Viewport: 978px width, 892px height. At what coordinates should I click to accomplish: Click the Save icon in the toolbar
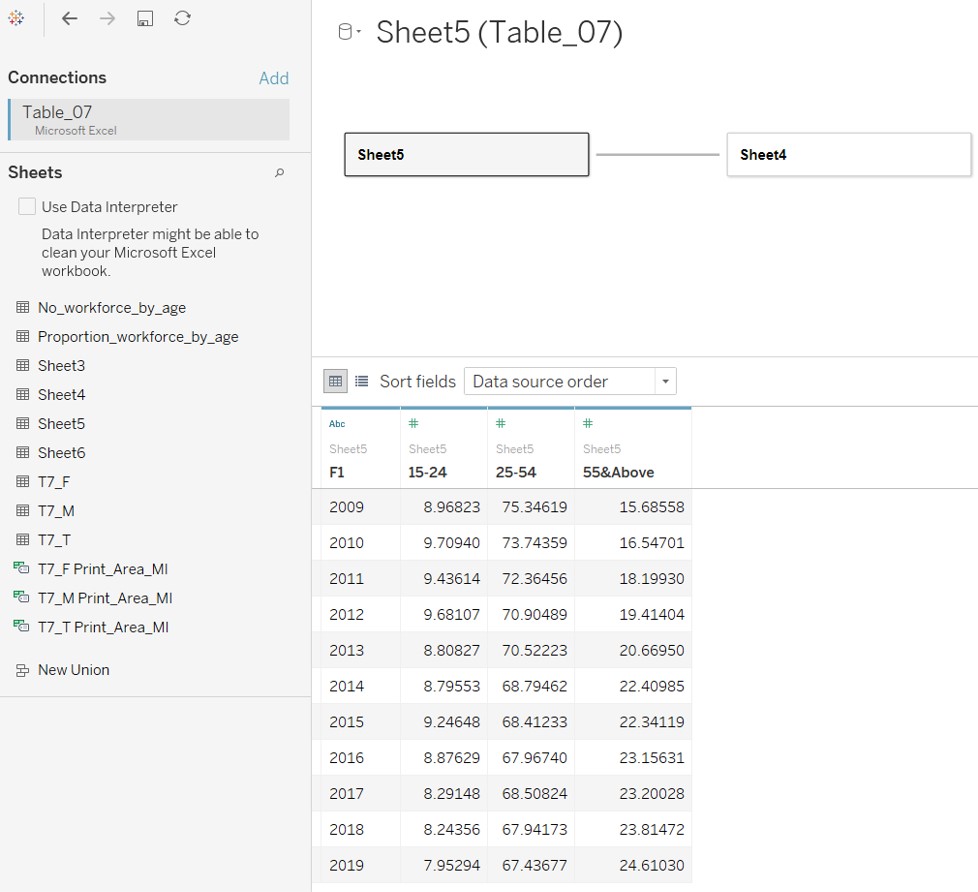[x=145, y=17]
